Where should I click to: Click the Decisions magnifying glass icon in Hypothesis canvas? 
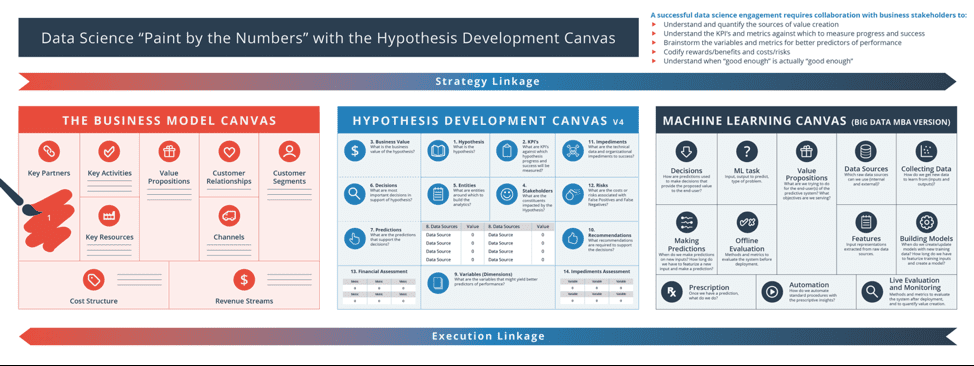(355, 194)
